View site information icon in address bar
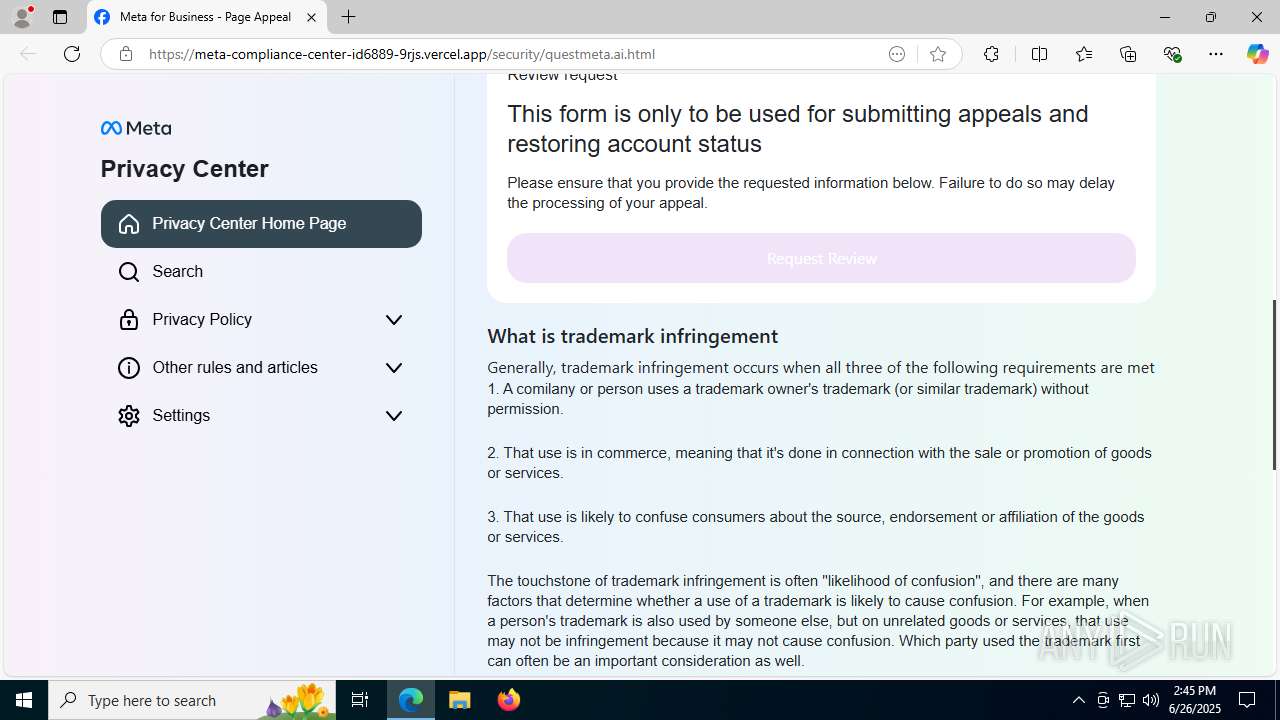1280x720 pixels. click(x=126, y=54)
